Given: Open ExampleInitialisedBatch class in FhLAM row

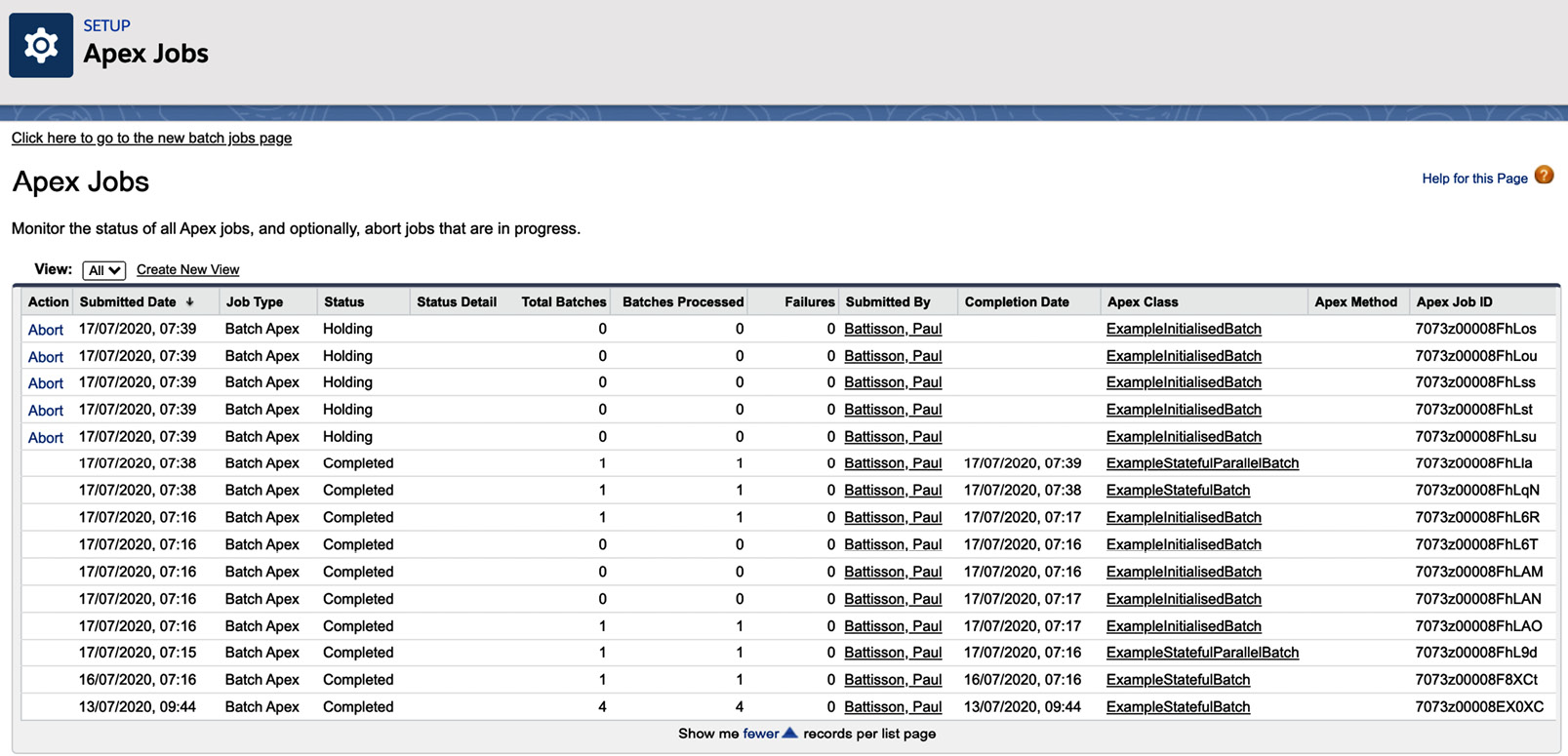Looking at the screenshot, I should [1184, 572].
